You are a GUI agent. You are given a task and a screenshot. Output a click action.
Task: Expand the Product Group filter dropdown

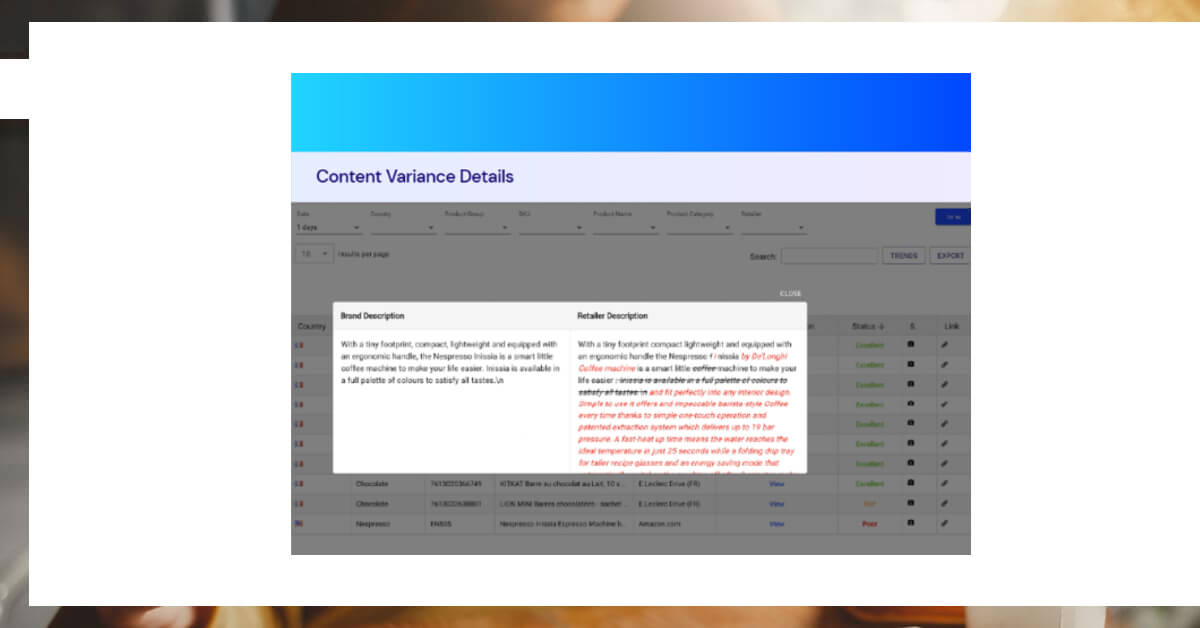[477, 228]
